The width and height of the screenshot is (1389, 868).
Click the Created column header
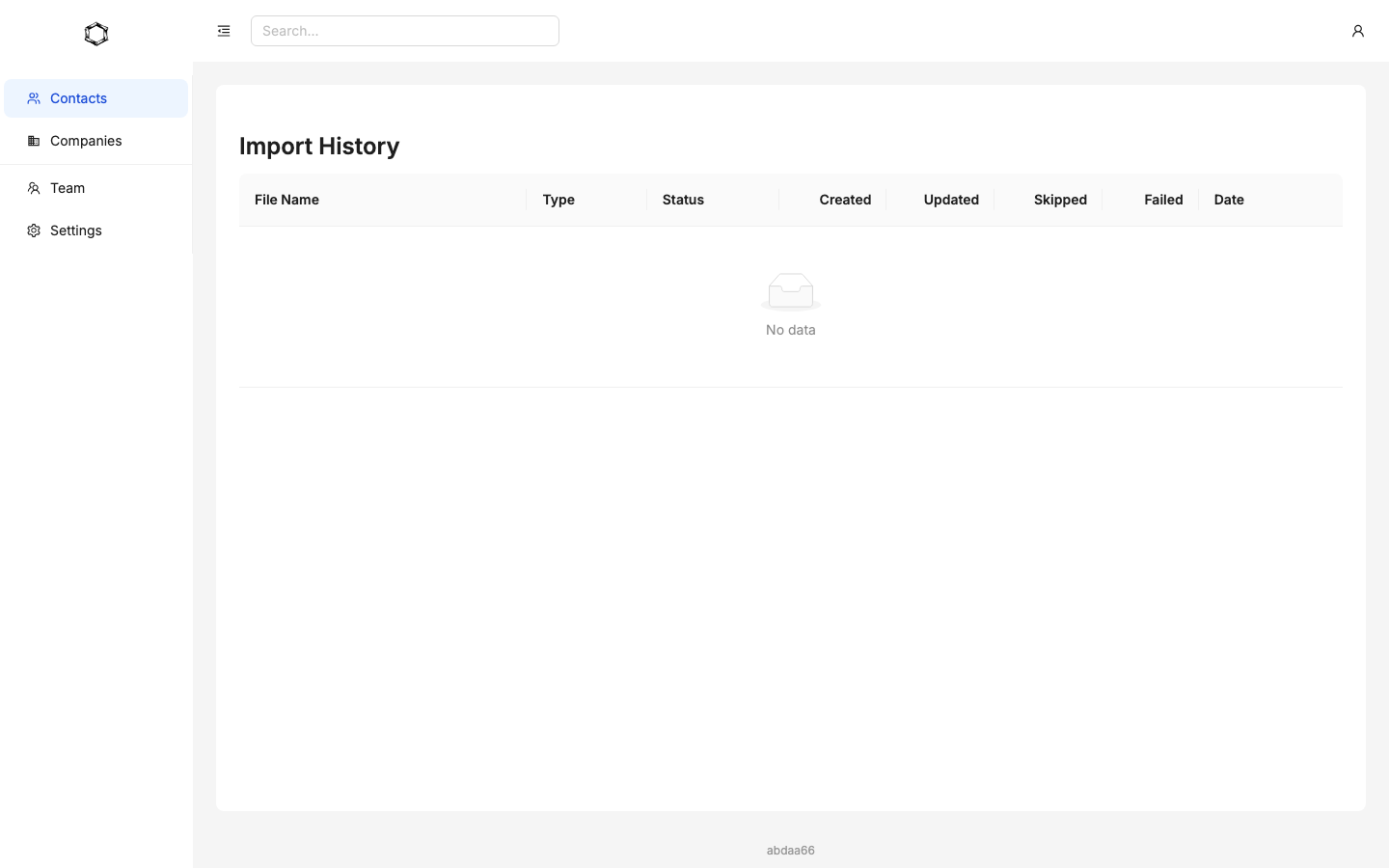[x=832, y=200]
